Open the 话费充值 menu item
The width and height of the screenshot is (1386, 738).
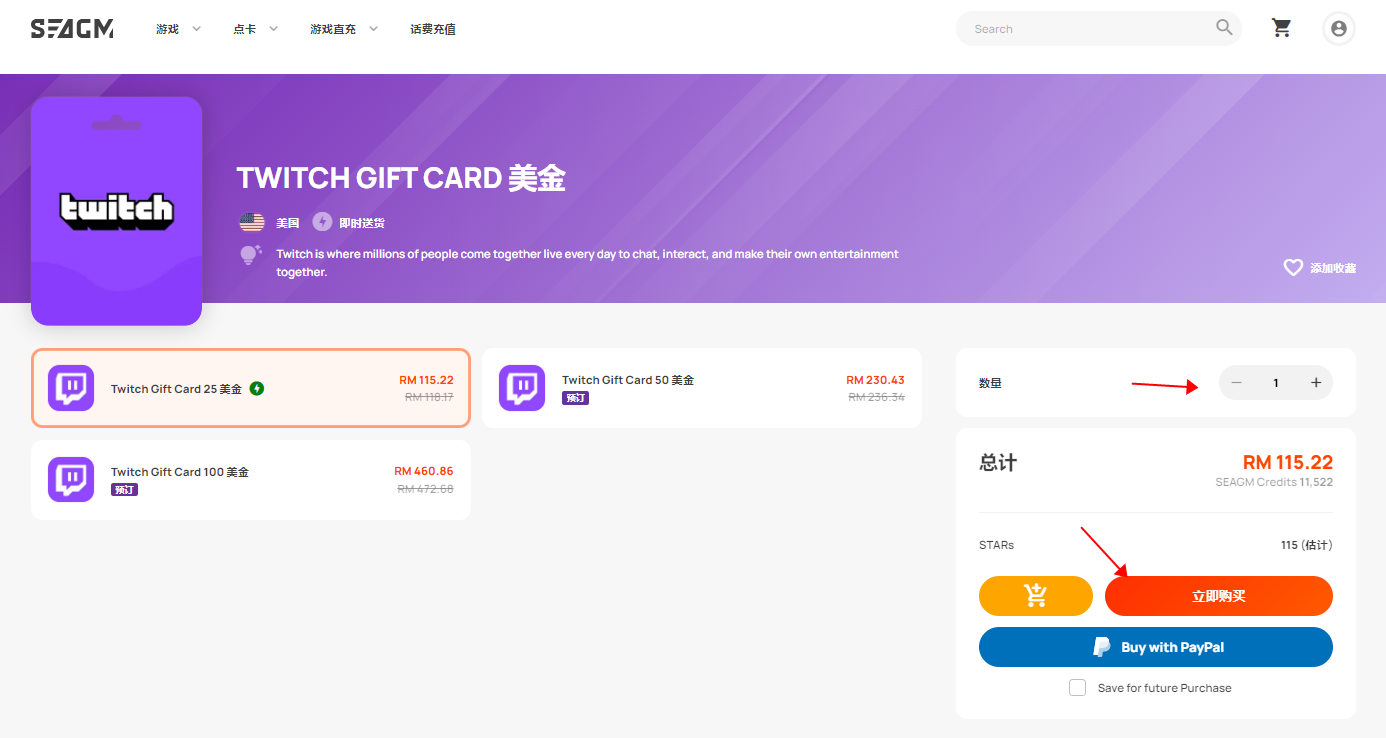[x=433, y=29]
